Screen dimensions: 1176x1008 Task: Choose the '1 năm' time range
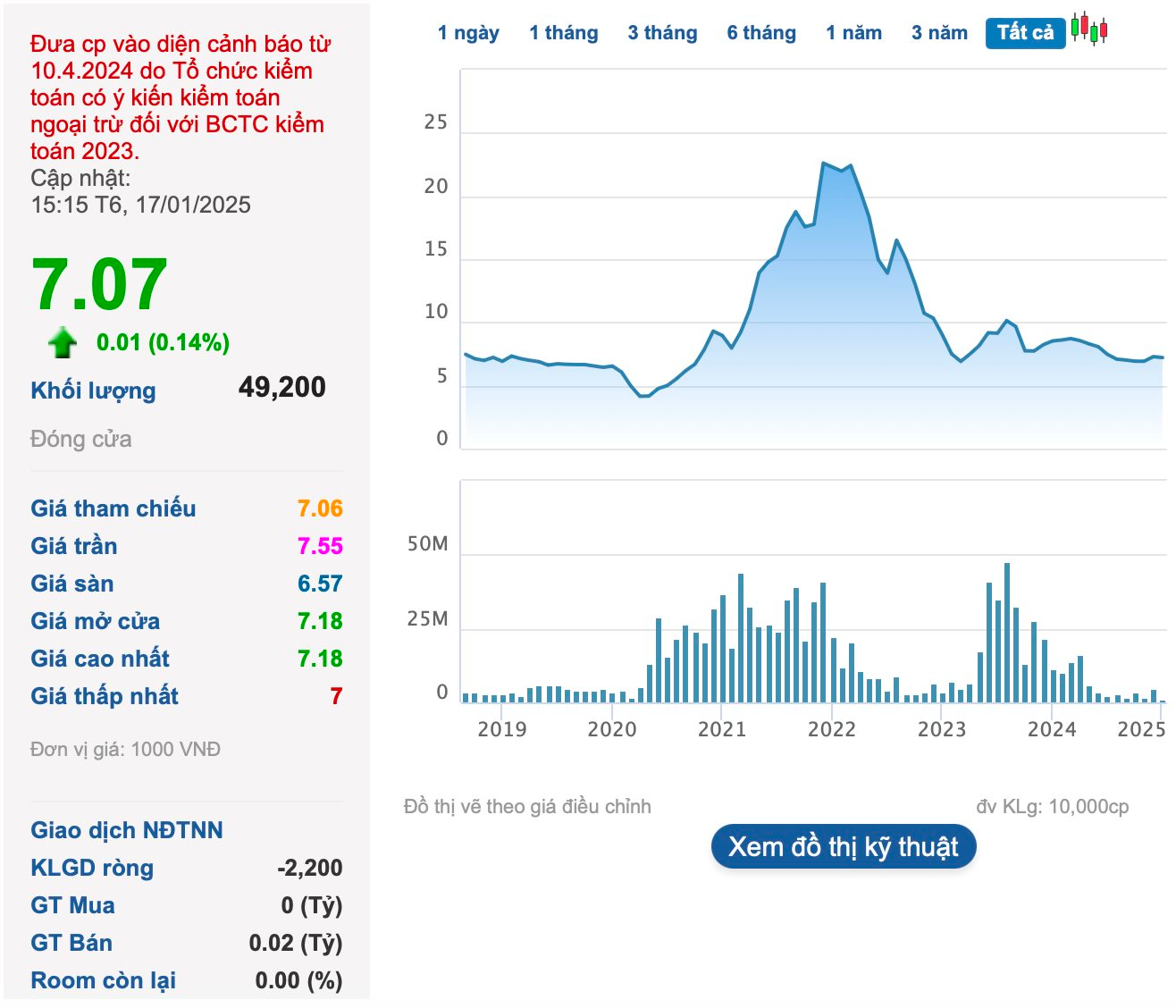point(853,33)
